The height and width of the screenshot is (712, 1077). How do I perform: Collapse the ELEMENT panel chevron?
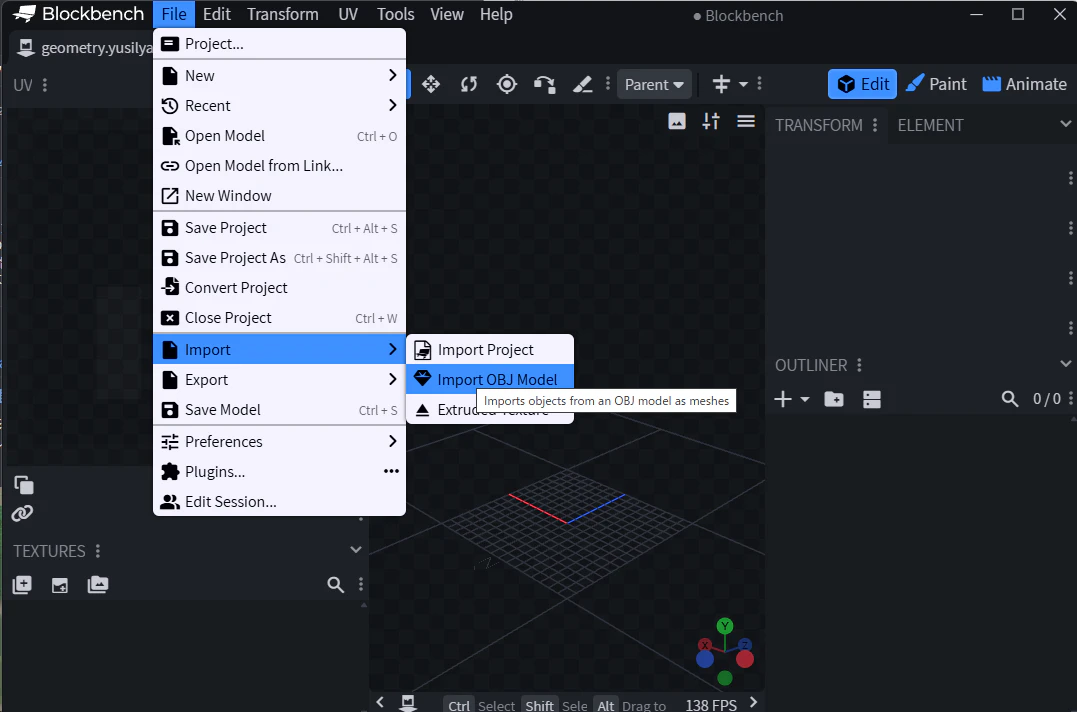click(x=1065, y=124)
